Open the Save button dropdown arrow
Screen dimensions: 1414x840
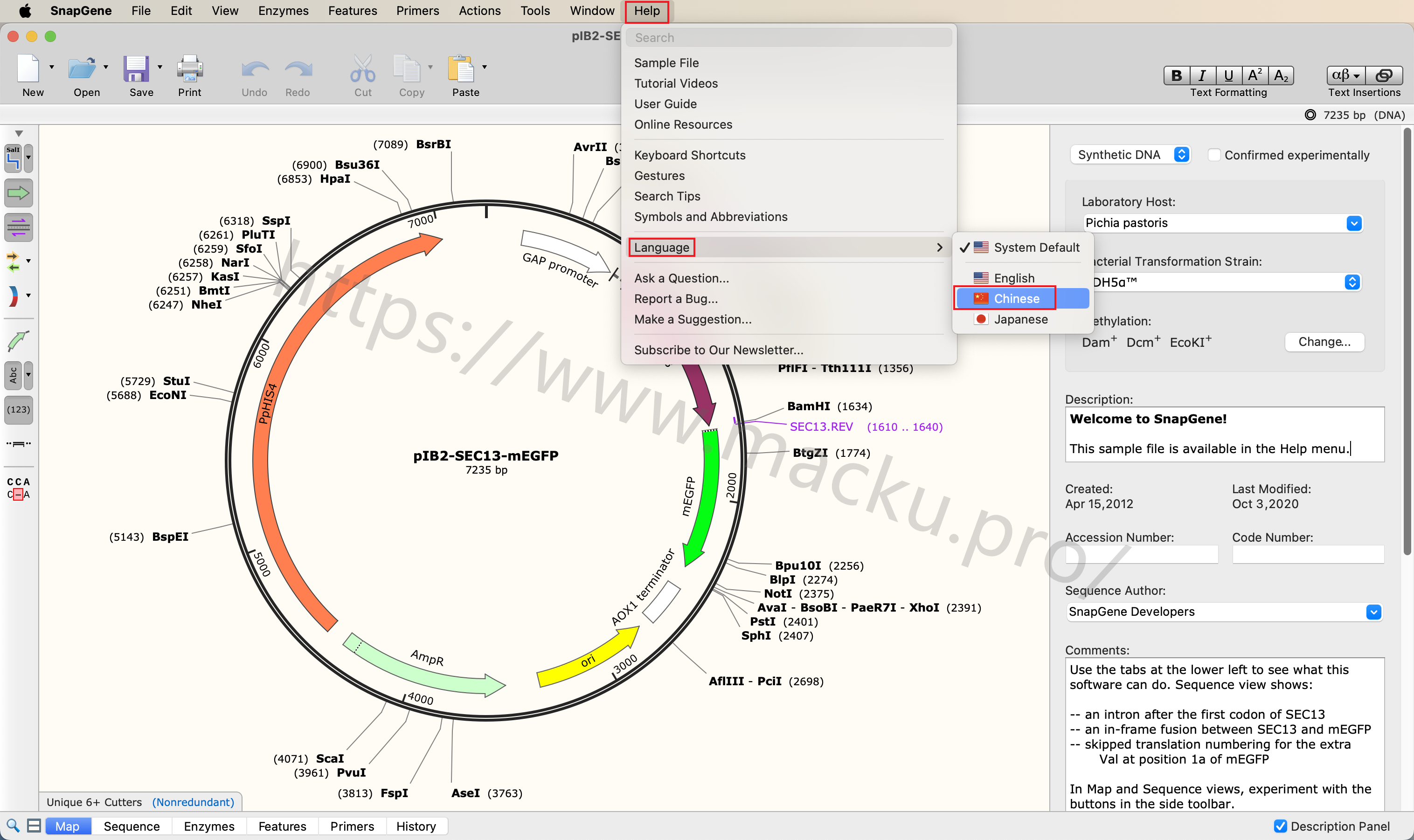click(159, 67)
